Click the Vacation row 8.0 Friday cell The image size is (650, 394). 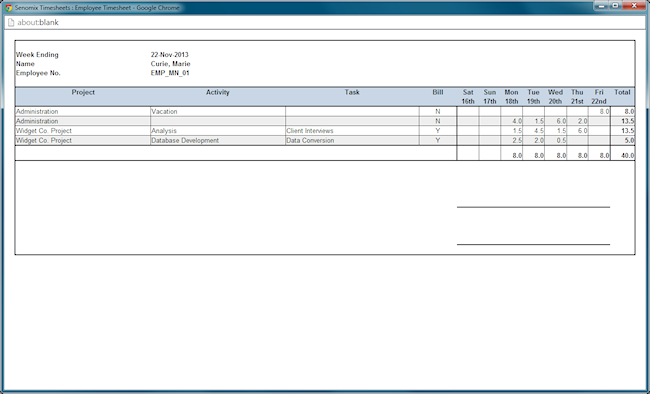click(x=599, y=111)
